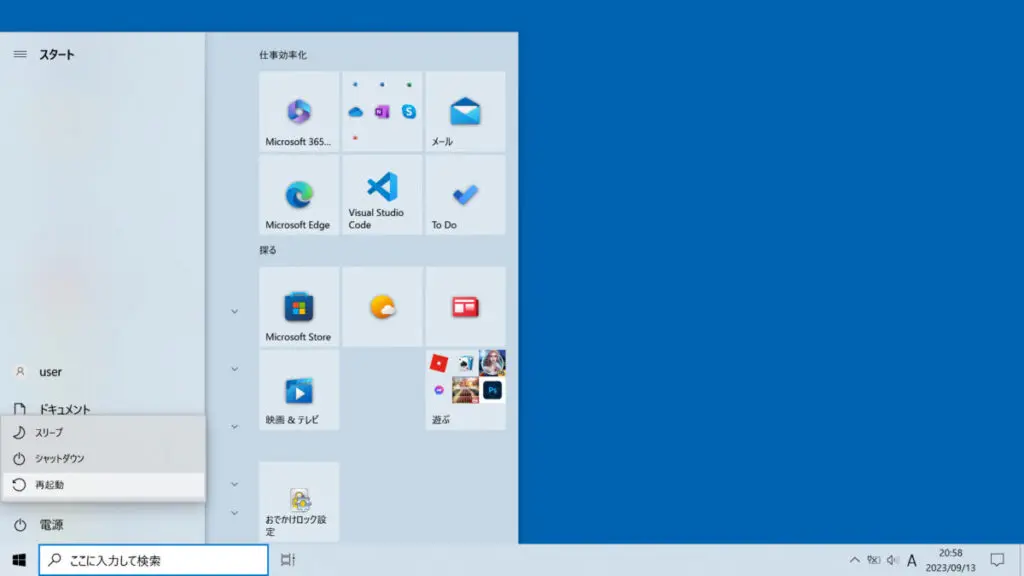This screenshot has width=1024, height=576.
Task: Open the weather tile with sun icon
Action: 382,306
